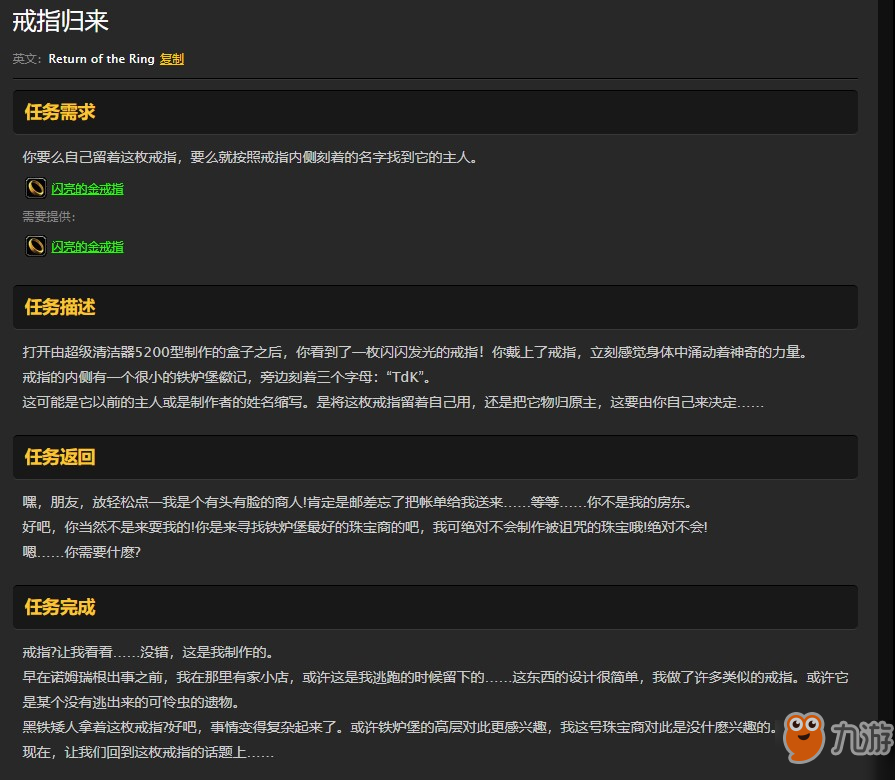The height and width of the screenshot is (780, 895).
Task: Click the 英文: label
Action: pyautogui.click(x=27, y=59)
